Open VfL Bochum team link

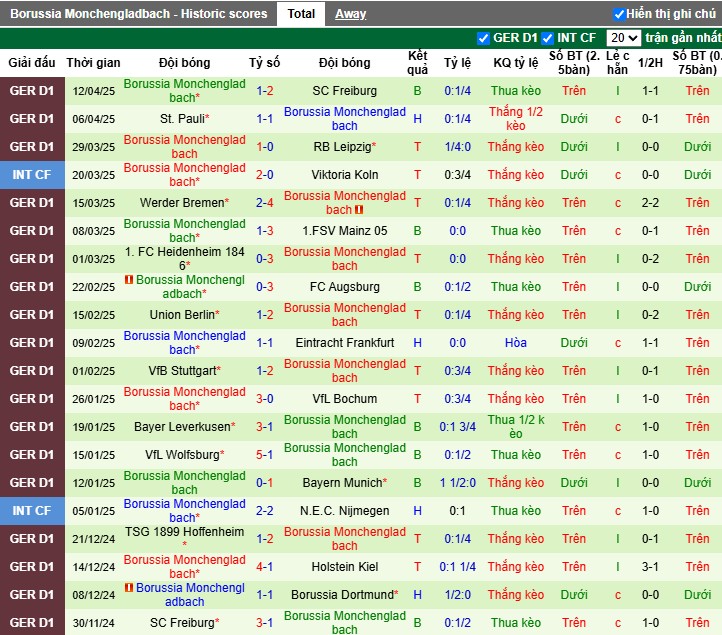(344, 399)
